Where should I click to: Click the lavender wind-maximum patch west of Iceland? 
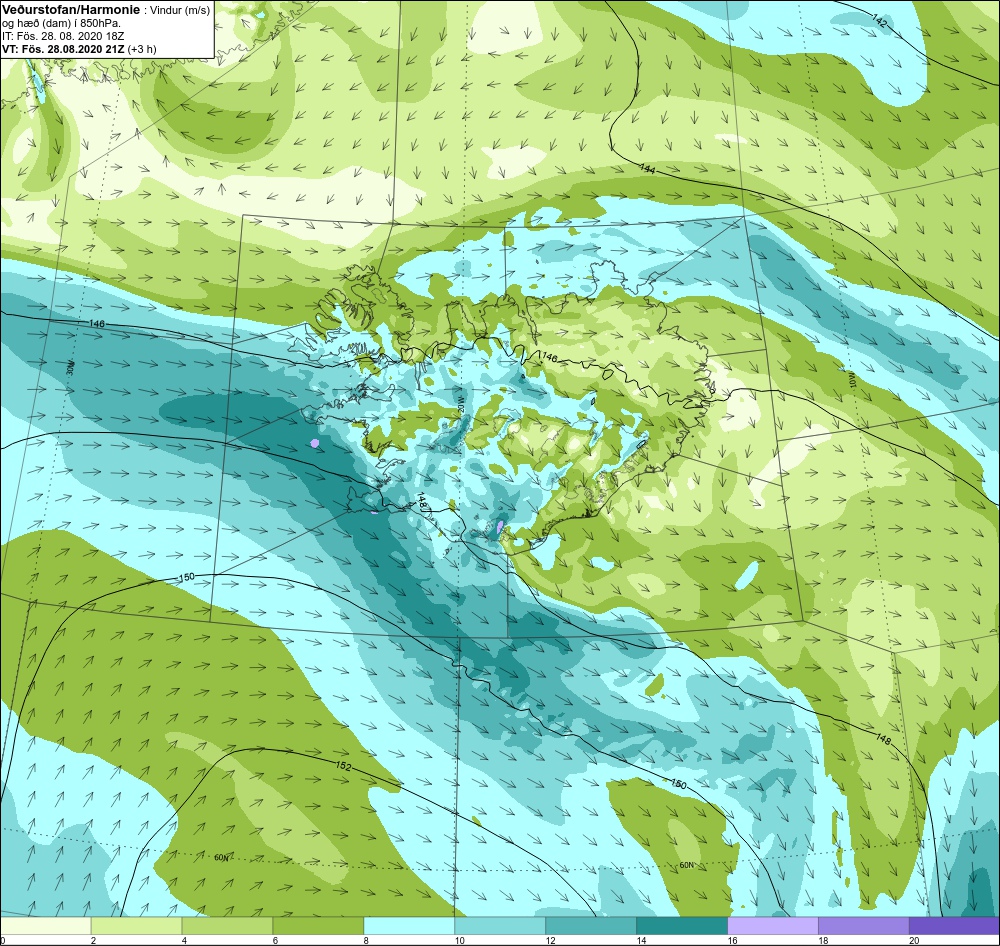pyautogui.click(x=314, y=443)
